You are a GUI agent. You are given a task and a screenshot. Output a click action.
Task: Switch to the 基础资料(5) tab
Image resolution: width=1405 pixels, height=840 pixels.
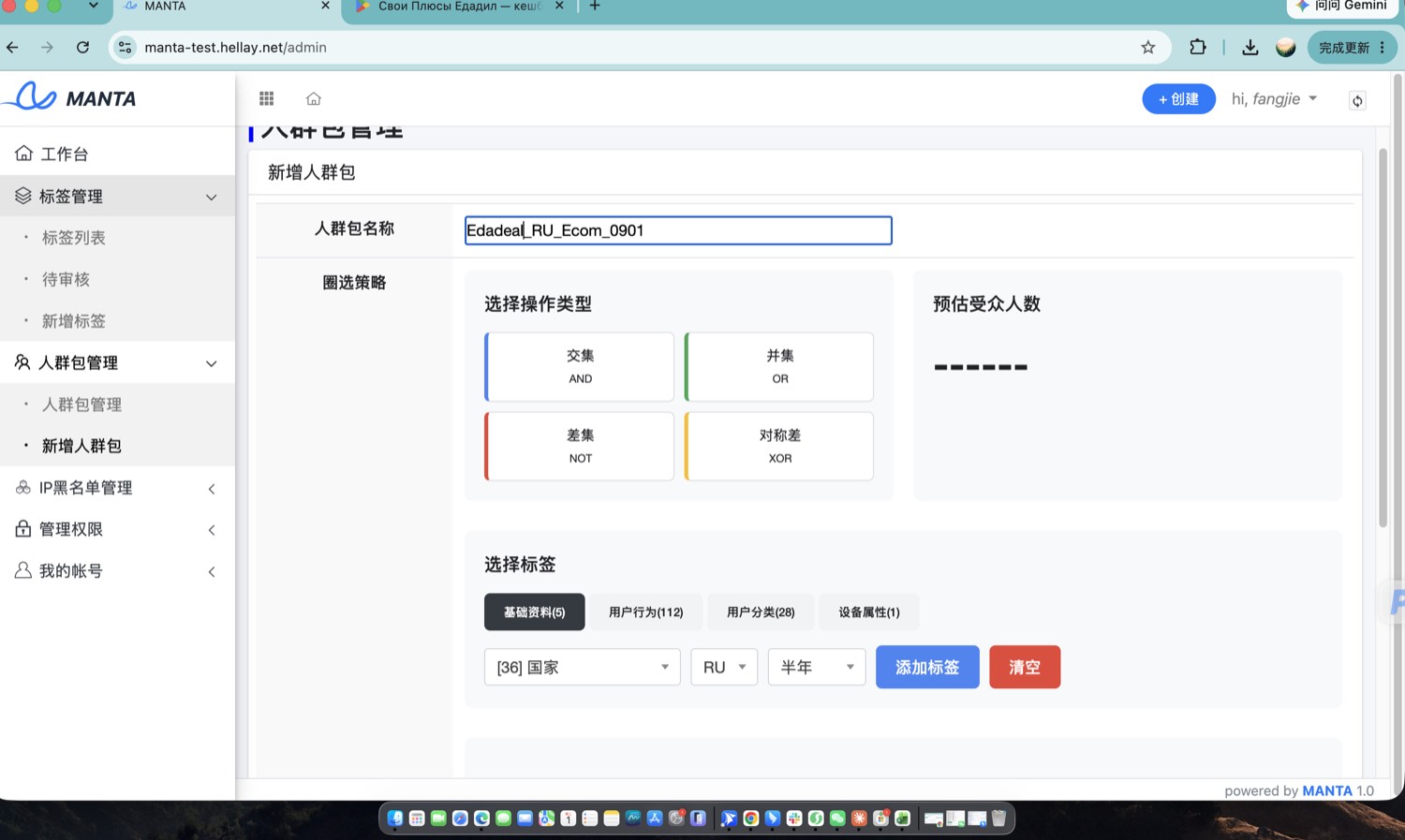(534, 612)
